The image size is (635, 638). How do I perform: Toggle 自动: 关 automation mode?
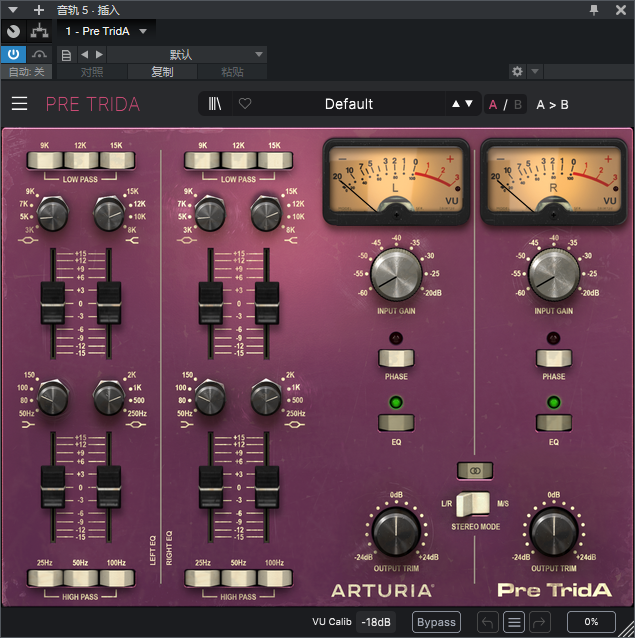pos(26,72)
